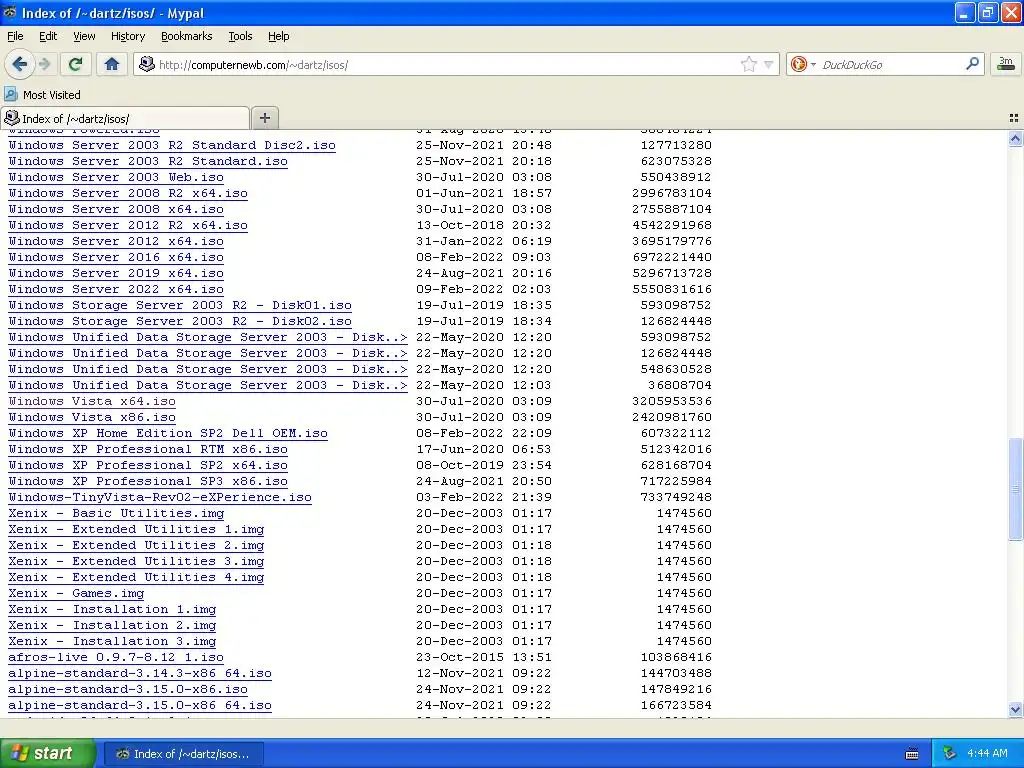Open Xenix - Extended Utilities 1.img

tap(136, 529)
